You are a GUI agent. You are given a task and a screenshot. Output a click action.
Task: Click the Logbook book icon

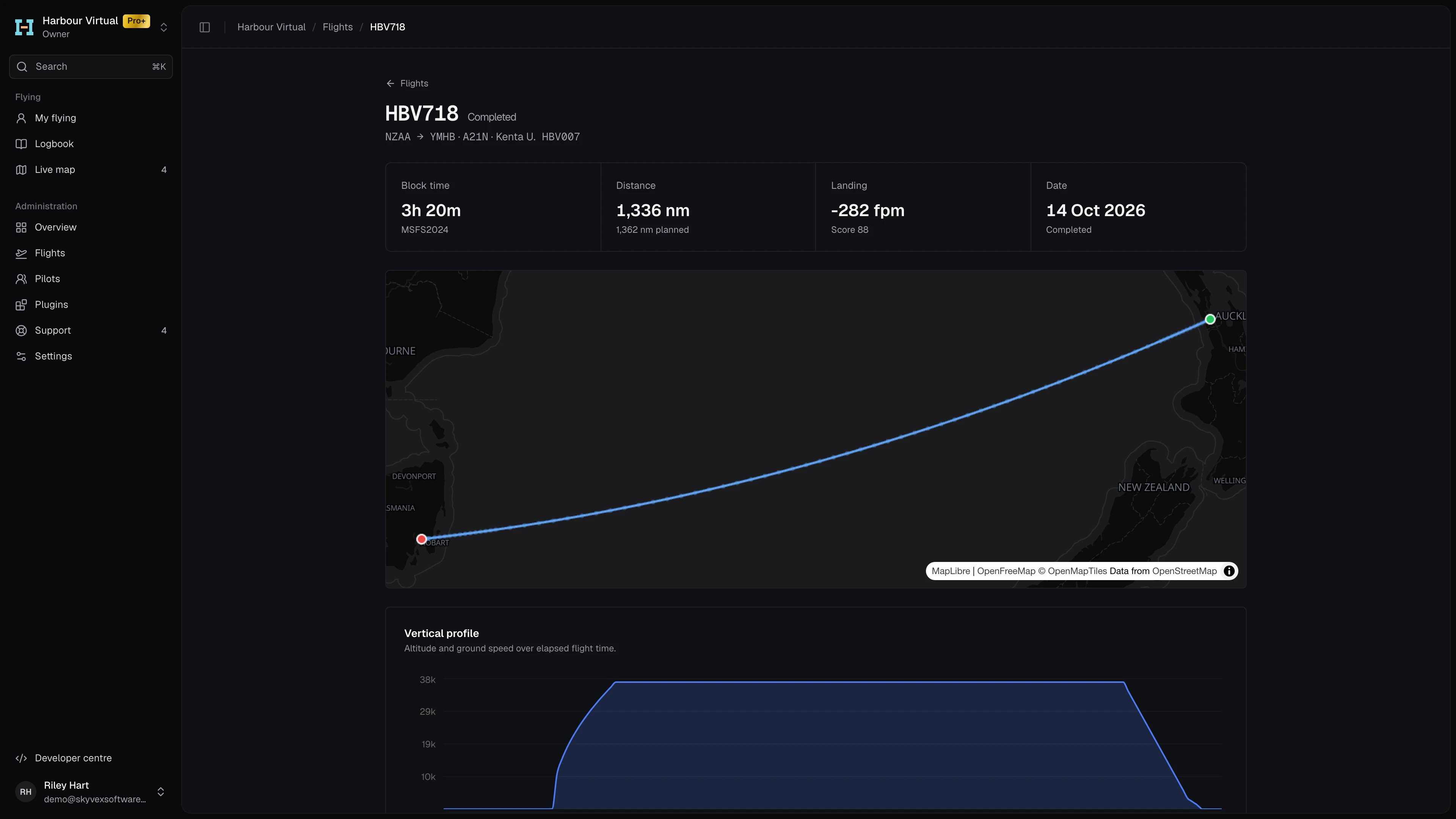22,144
